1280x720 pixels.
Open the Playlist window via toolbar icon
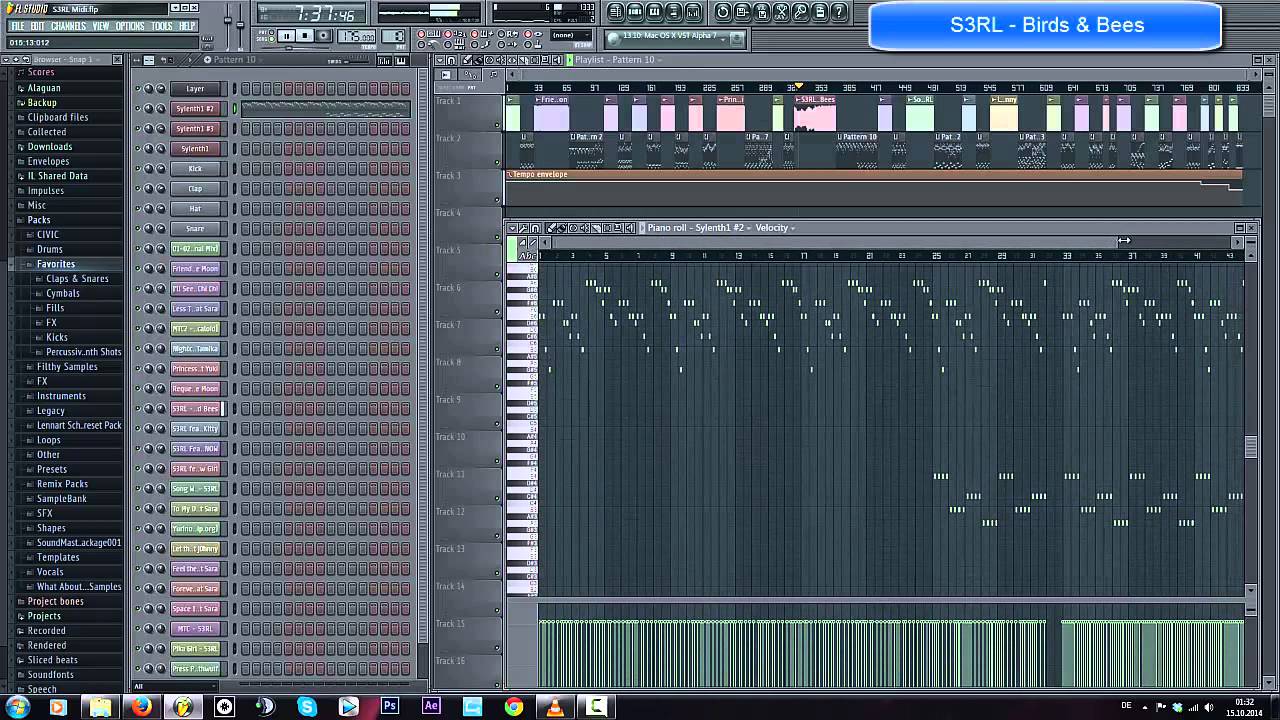click(x=616, y=12)
